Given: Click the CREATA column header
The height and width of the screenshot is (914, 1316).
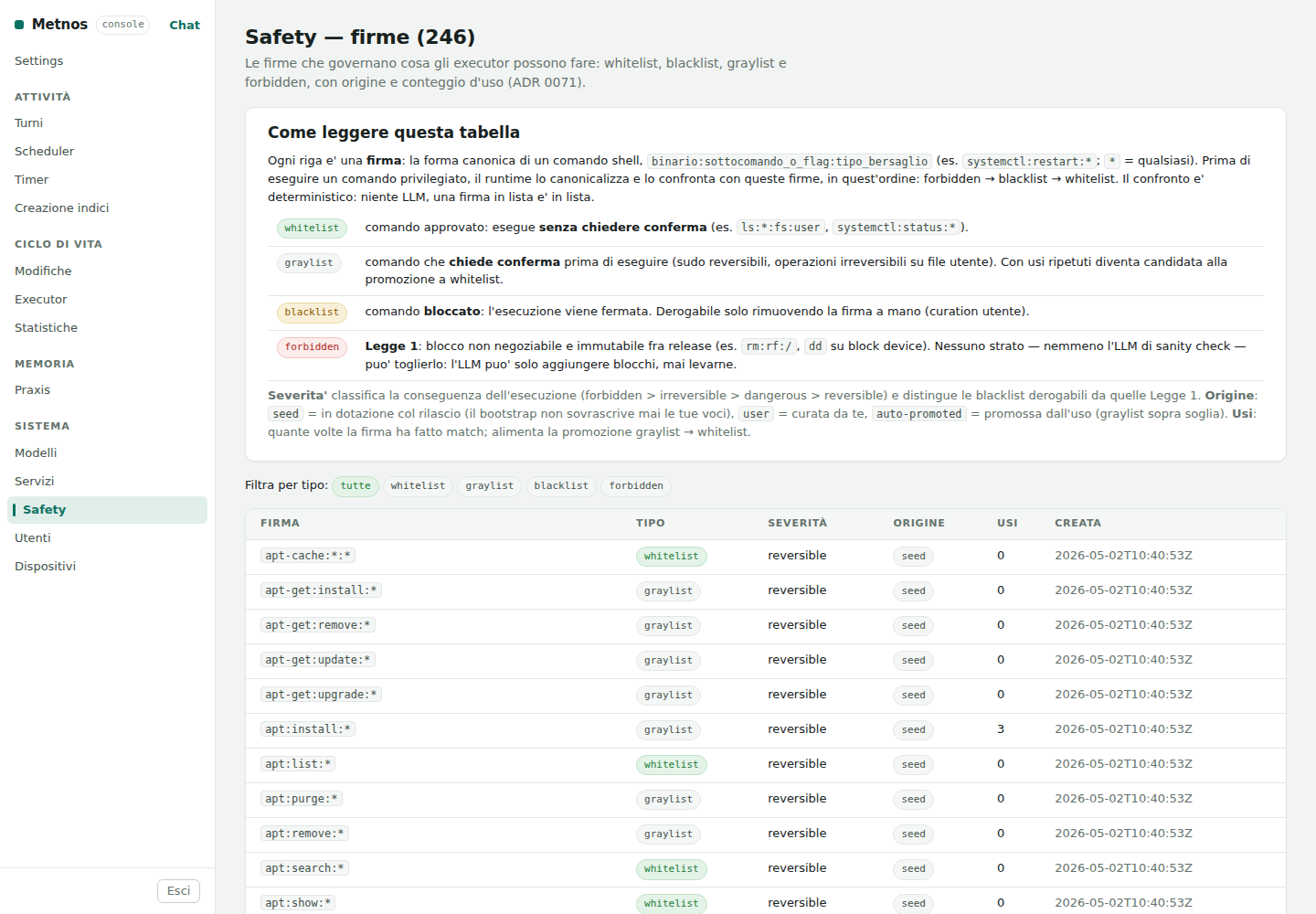Looking at the screenshot, I should pyautogui.click(x=1078, y=524).
